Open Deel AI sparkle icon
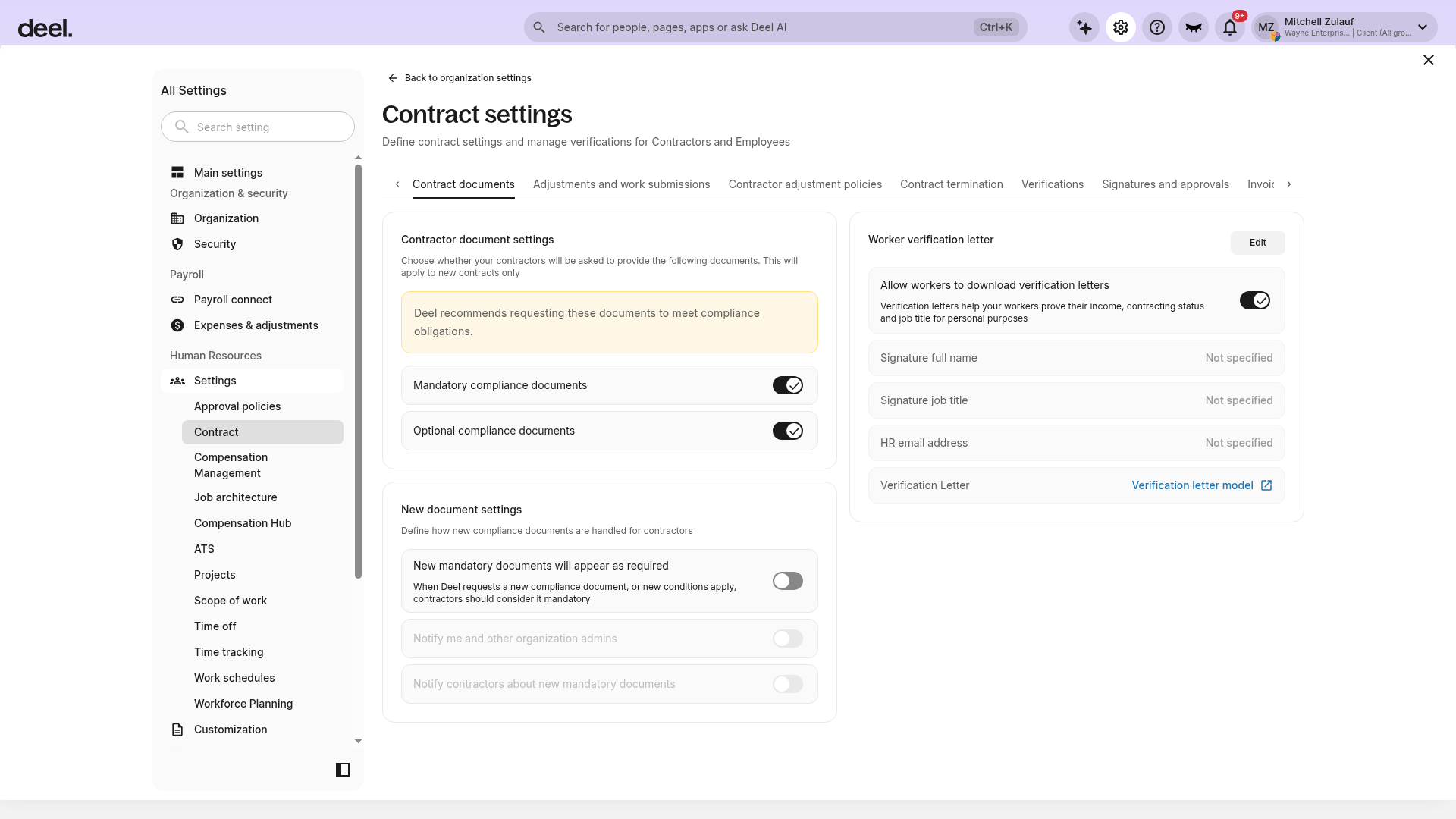 tap(1084, 27)
